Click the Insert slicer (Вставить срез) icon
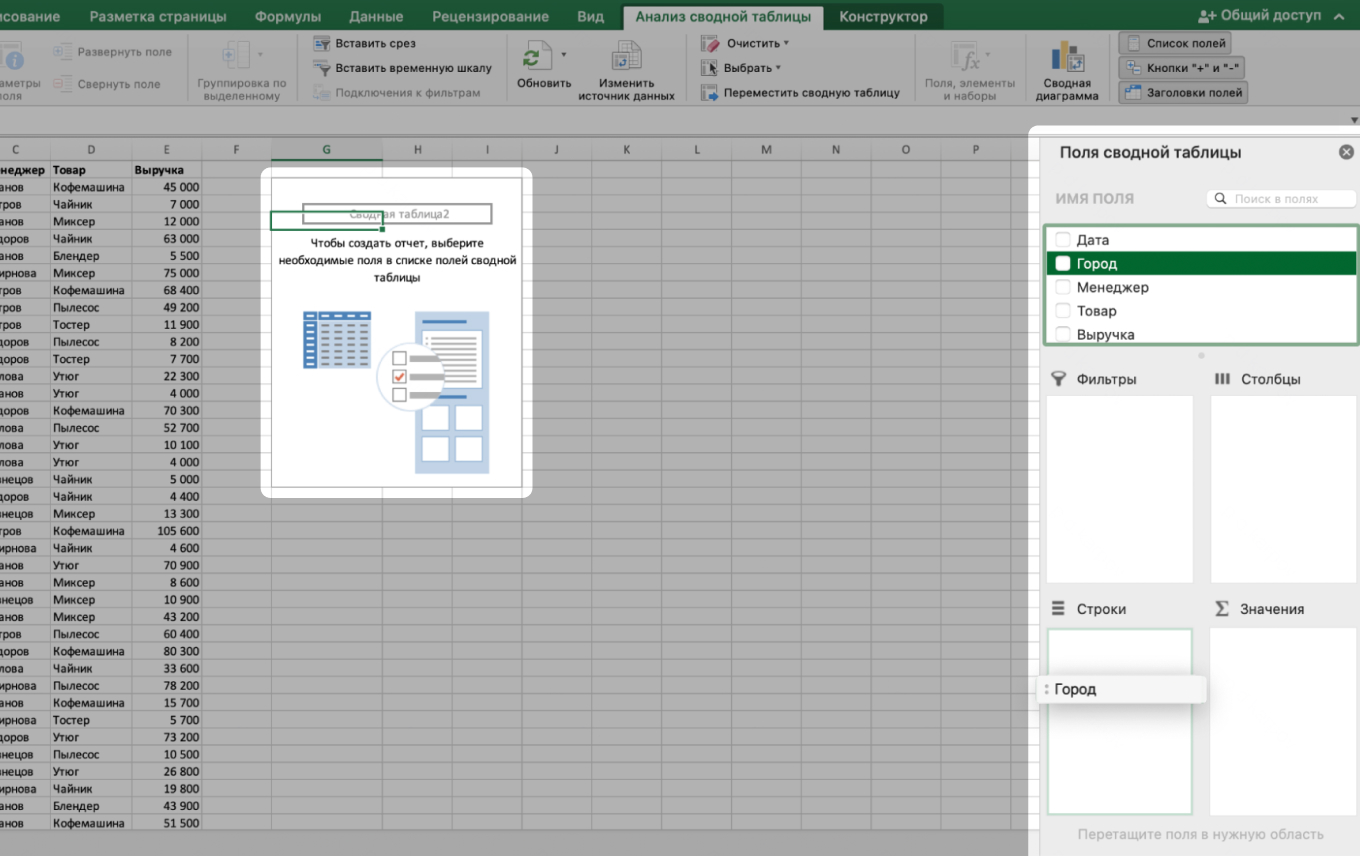 pyautogui.click(x=322, y=44)
